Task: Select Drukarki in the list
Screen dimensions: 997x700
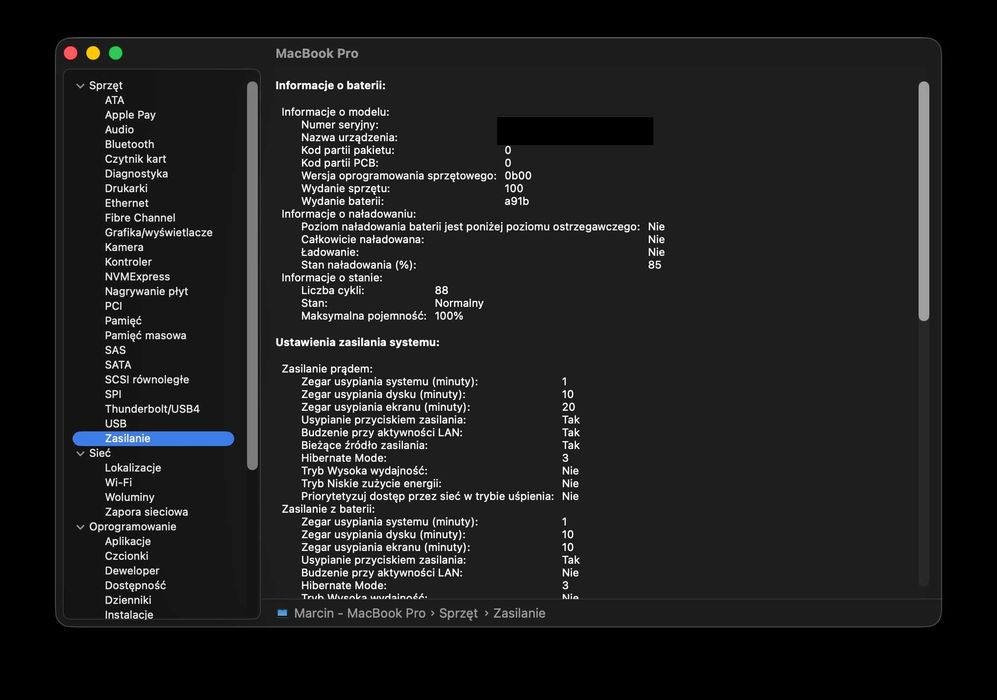Action: tap(126, 188)
